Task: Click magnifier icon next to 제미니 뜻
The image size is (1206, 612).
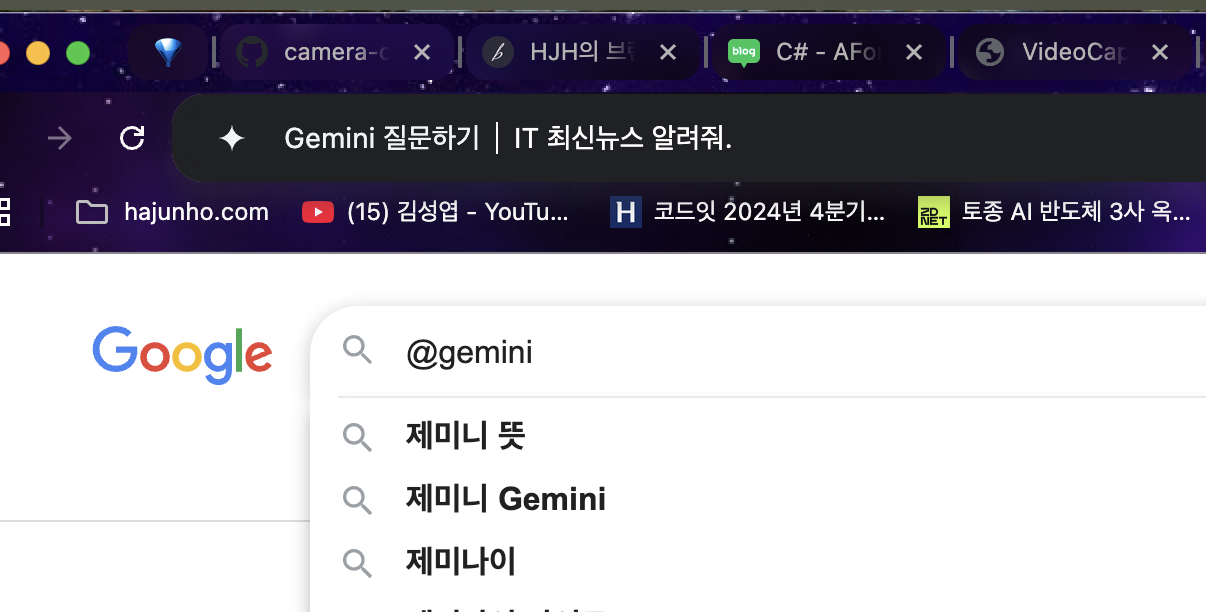Action: pos(357,437)
